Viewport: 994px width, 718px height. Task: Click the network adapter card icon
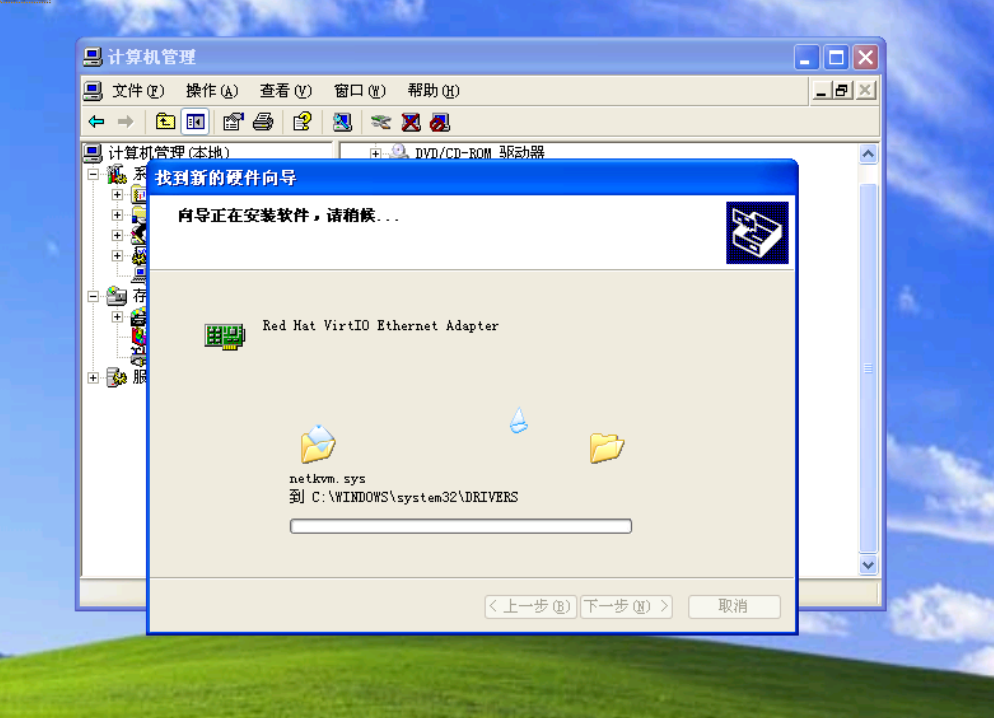pos(224,335)
